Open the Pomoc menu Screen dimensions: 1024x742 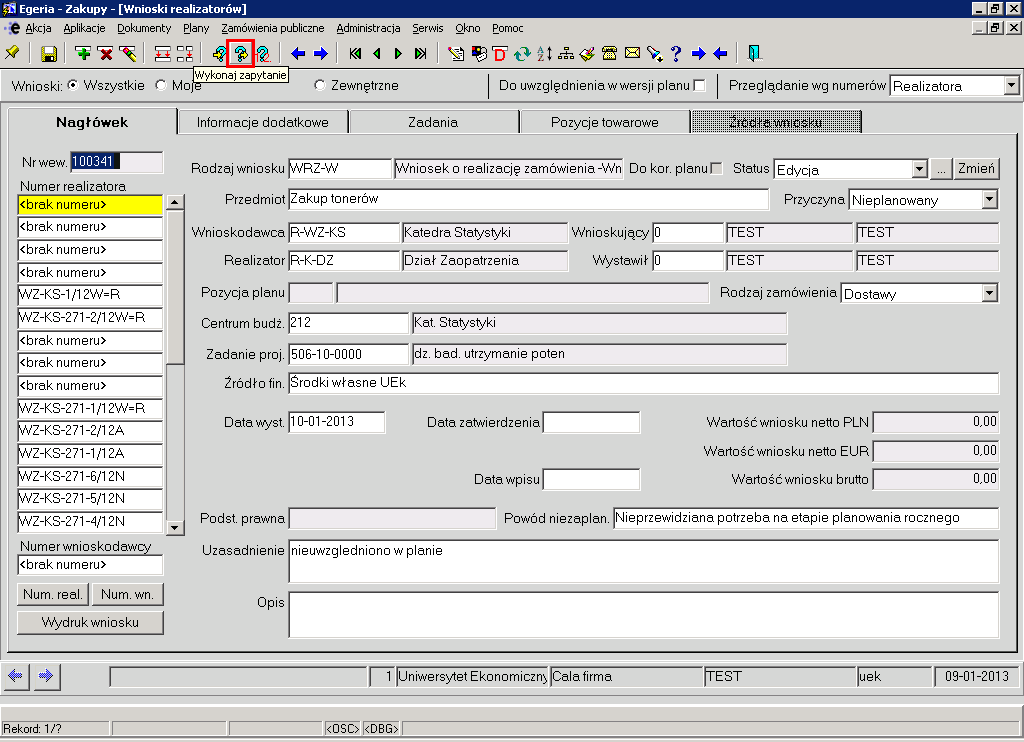coord(507,28)
